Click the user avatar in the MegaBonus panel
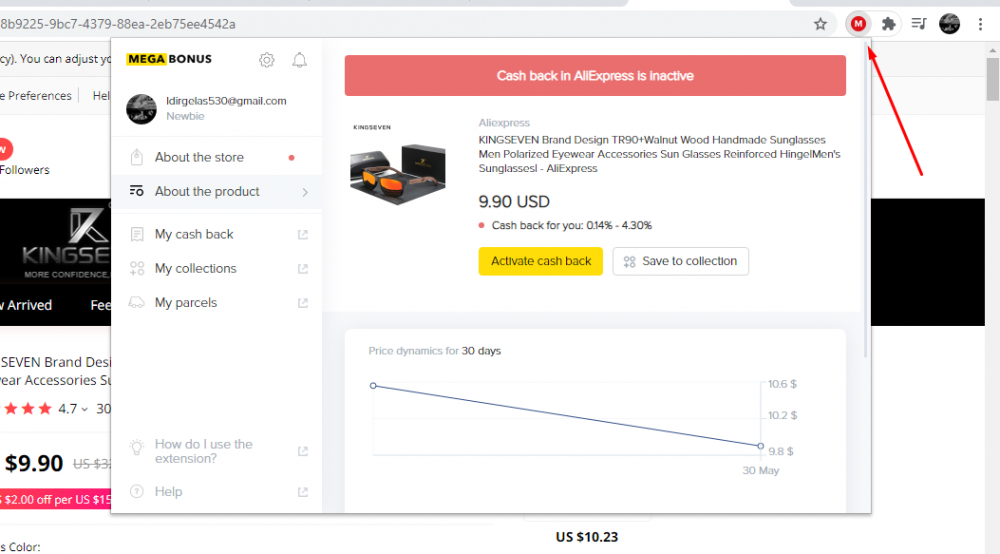Screen dimensions: 1000x554 coord(141,109)
